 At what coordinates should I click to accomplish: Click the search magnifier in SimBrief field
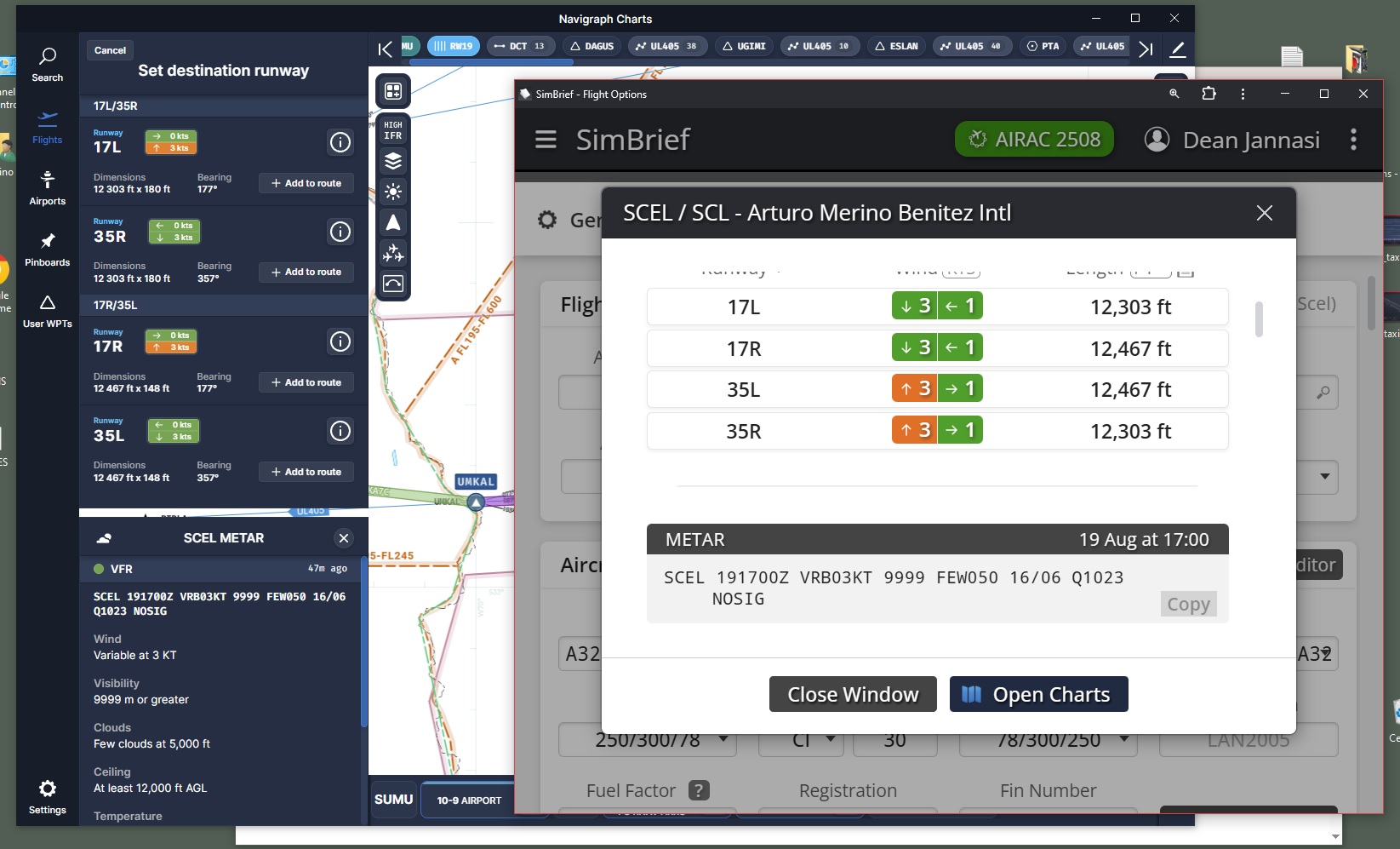pos(1323,393)
